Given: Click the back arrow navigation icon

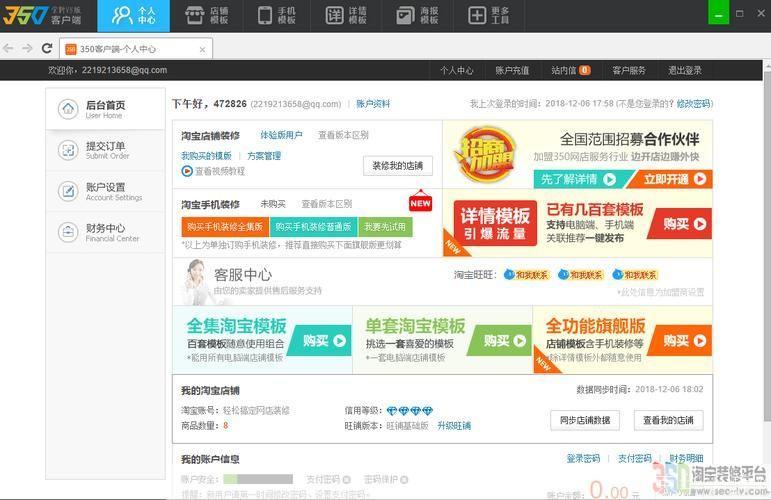Looking at the screenshot, I should [9, 48].
